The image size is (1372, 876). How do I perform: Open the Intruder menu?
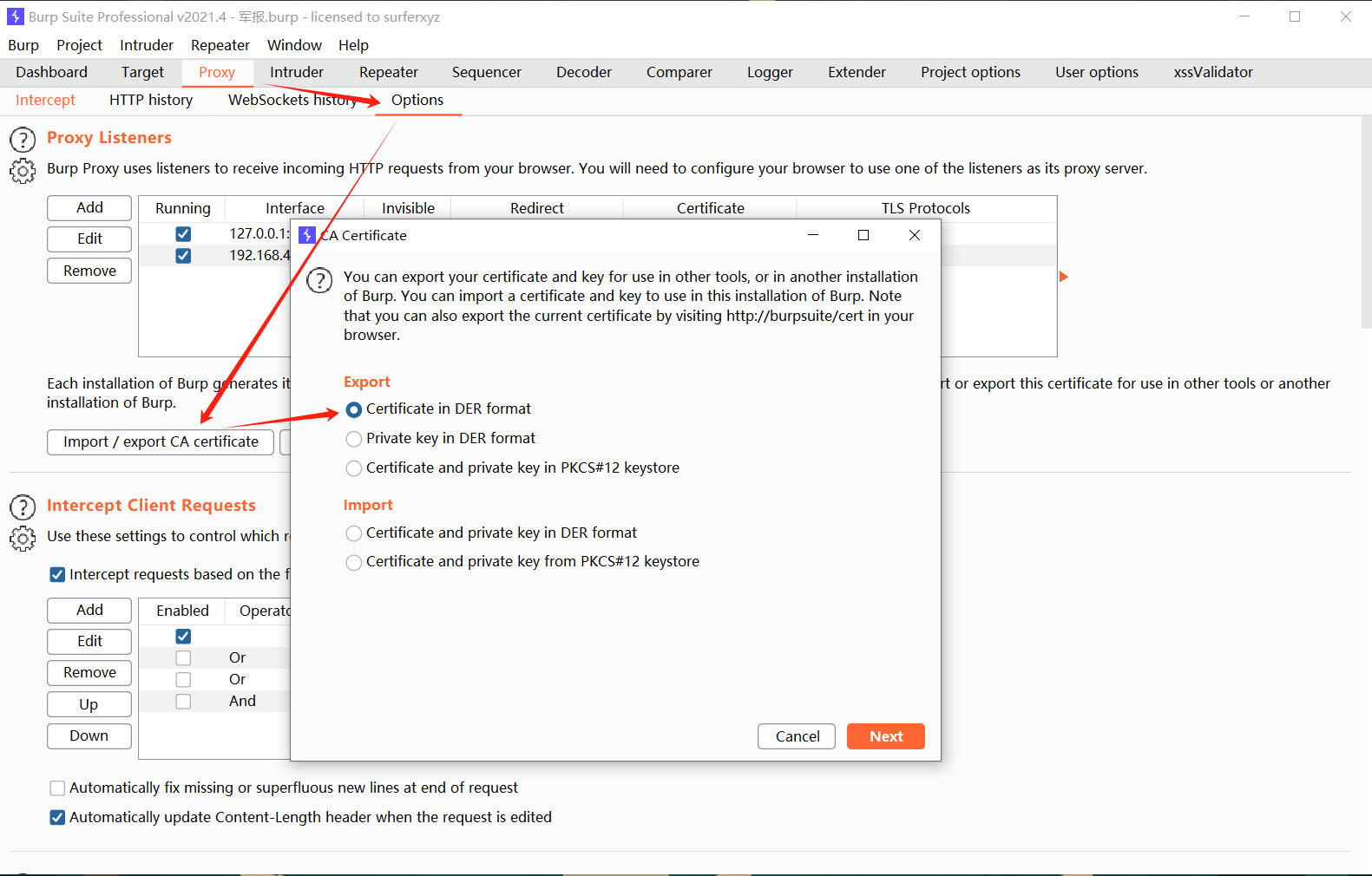147,45
